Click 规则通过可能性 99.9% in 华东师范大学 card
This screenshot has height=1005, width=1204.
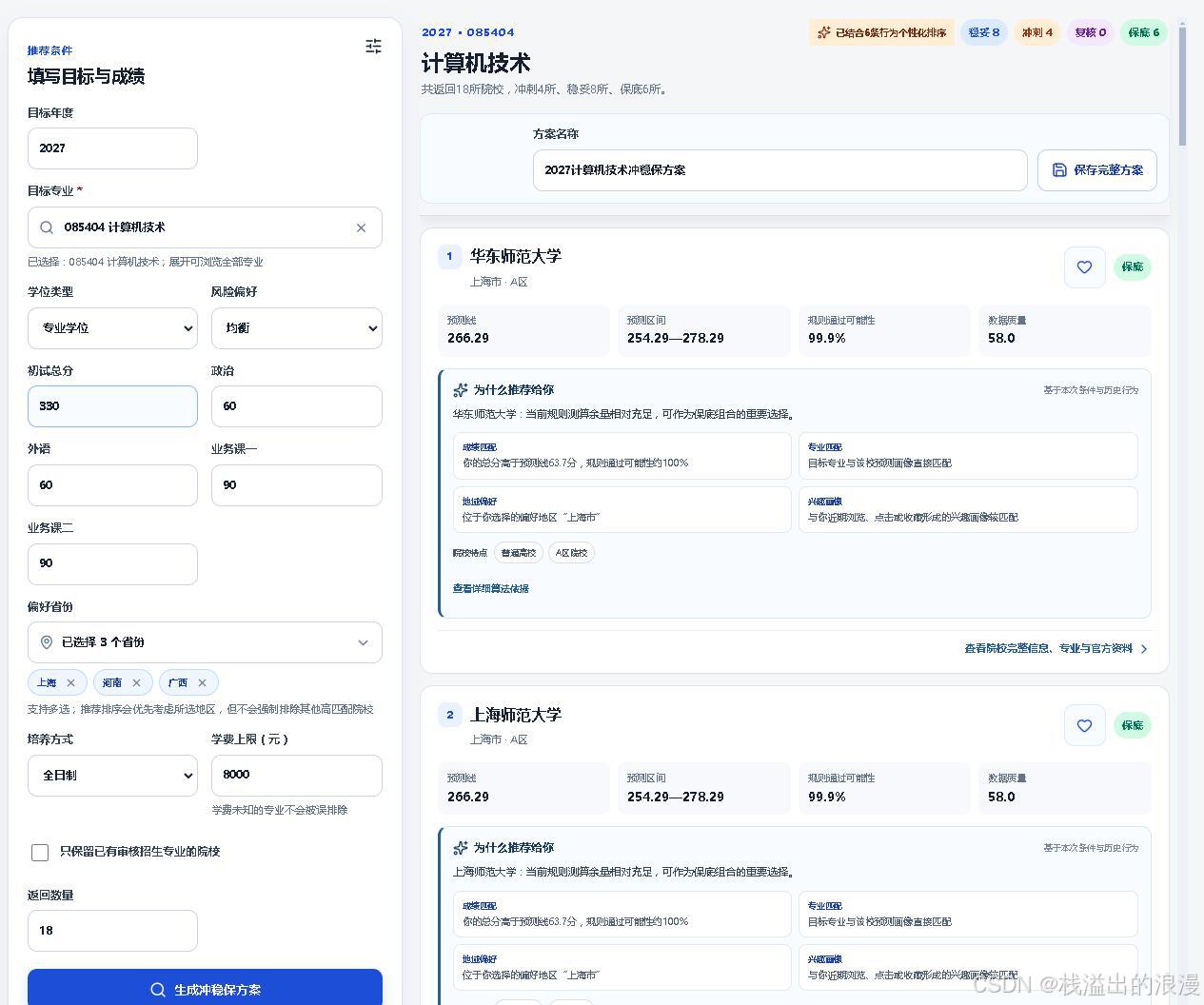tap(884, 330)
